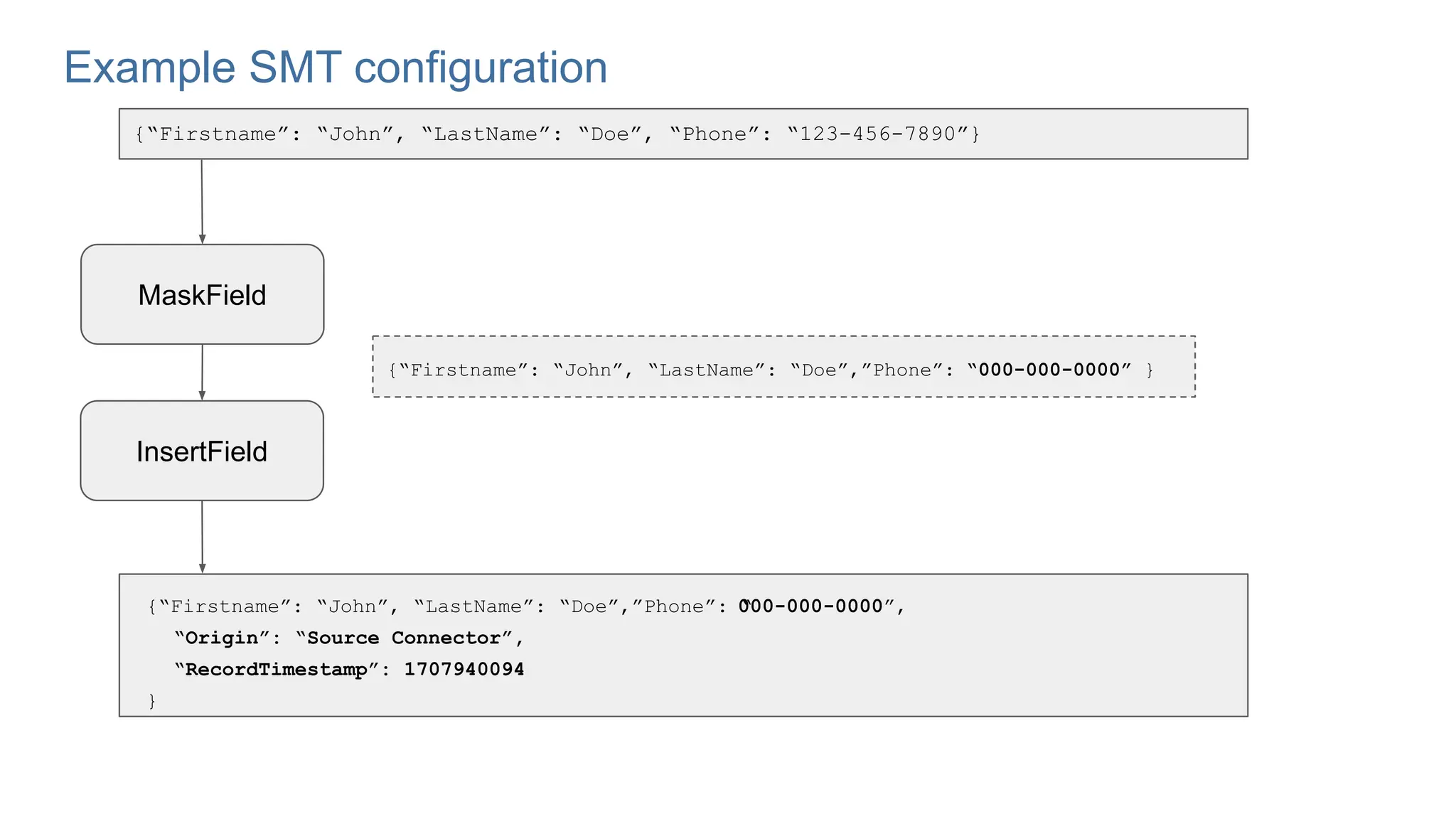Click "Phone" key in the top record
The height and width of the screenshot is (819, 1456).
[715, 134]
